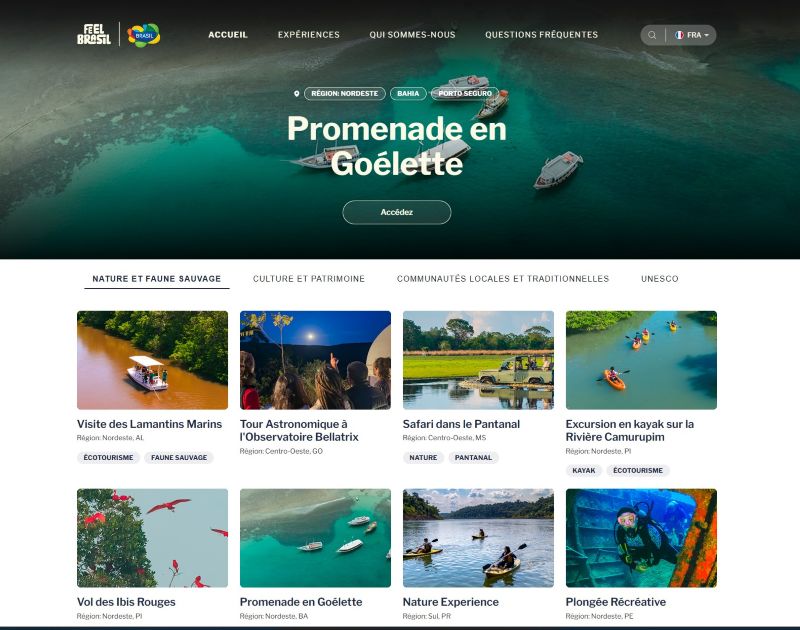The image size is (800, 630).
Task: Click the Porto Seguro tag
Action: tap(465, 94)
